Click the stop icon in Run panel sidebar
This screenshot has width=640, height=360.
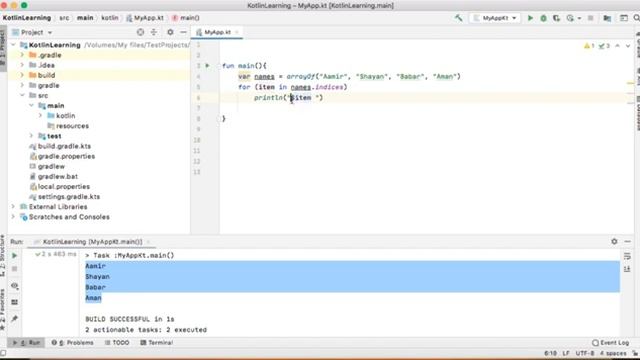click(x=14, y=269)
